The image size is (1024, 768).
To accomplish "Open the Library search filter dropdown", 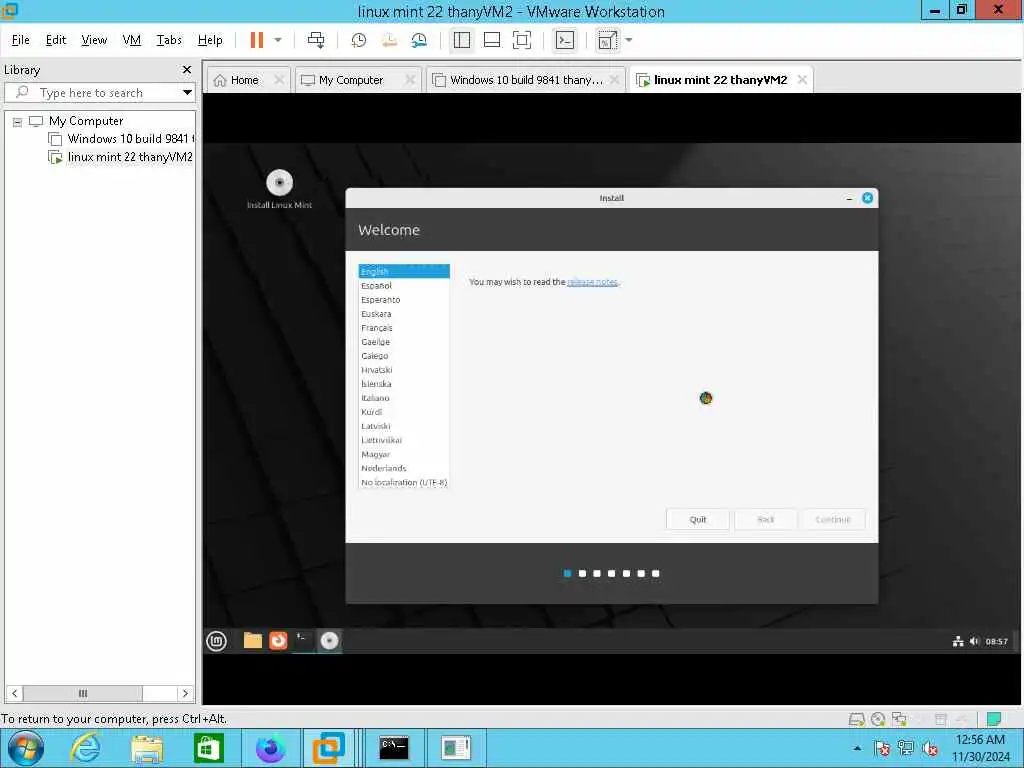I will [187, 93].
